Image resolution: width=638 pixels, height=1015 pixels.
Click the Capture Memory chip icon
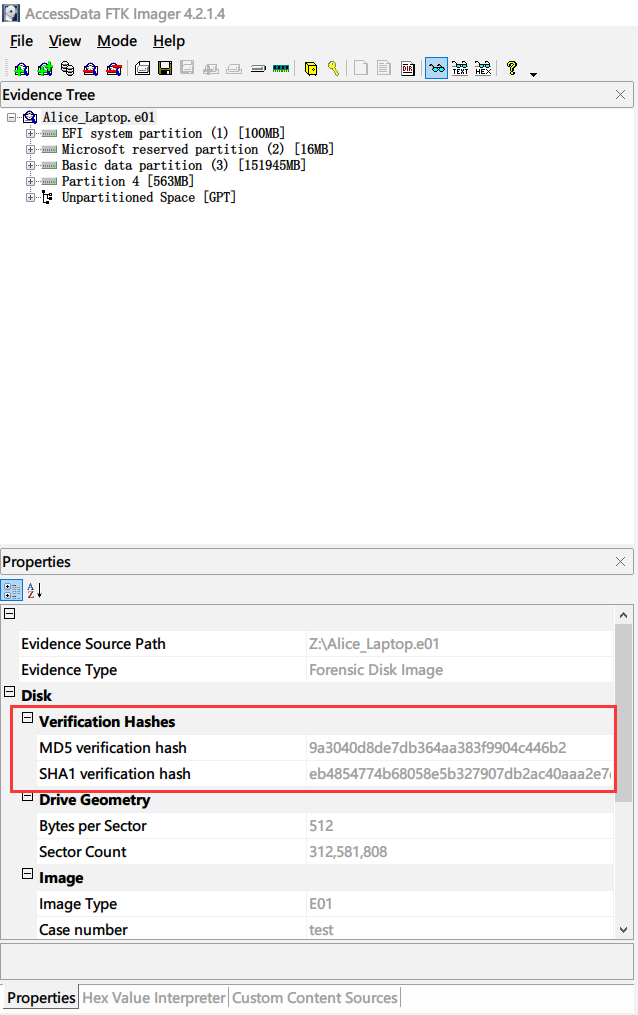(x=281, y=68)
